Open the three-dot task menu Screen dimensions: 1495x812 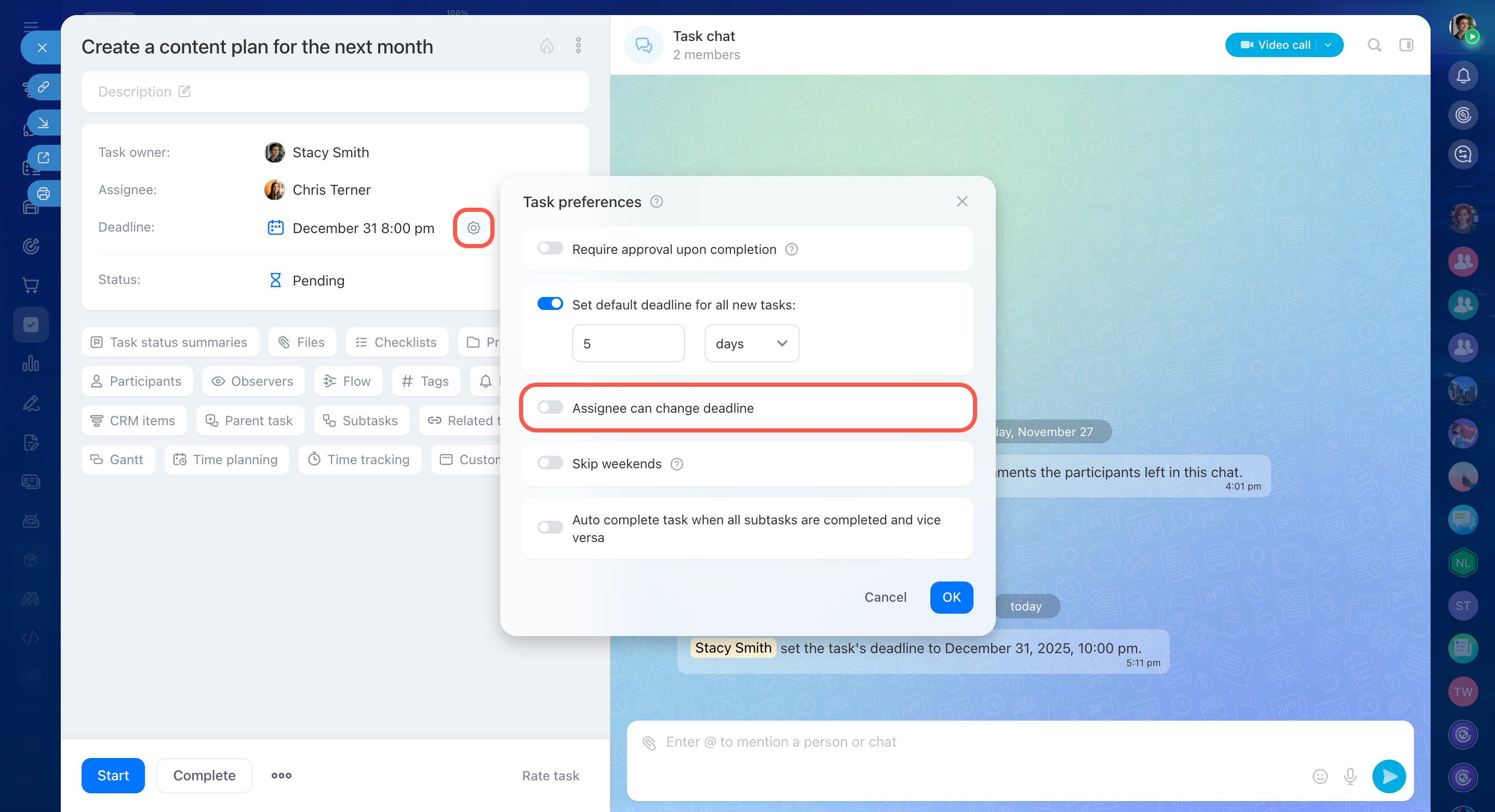coord(578,46)
